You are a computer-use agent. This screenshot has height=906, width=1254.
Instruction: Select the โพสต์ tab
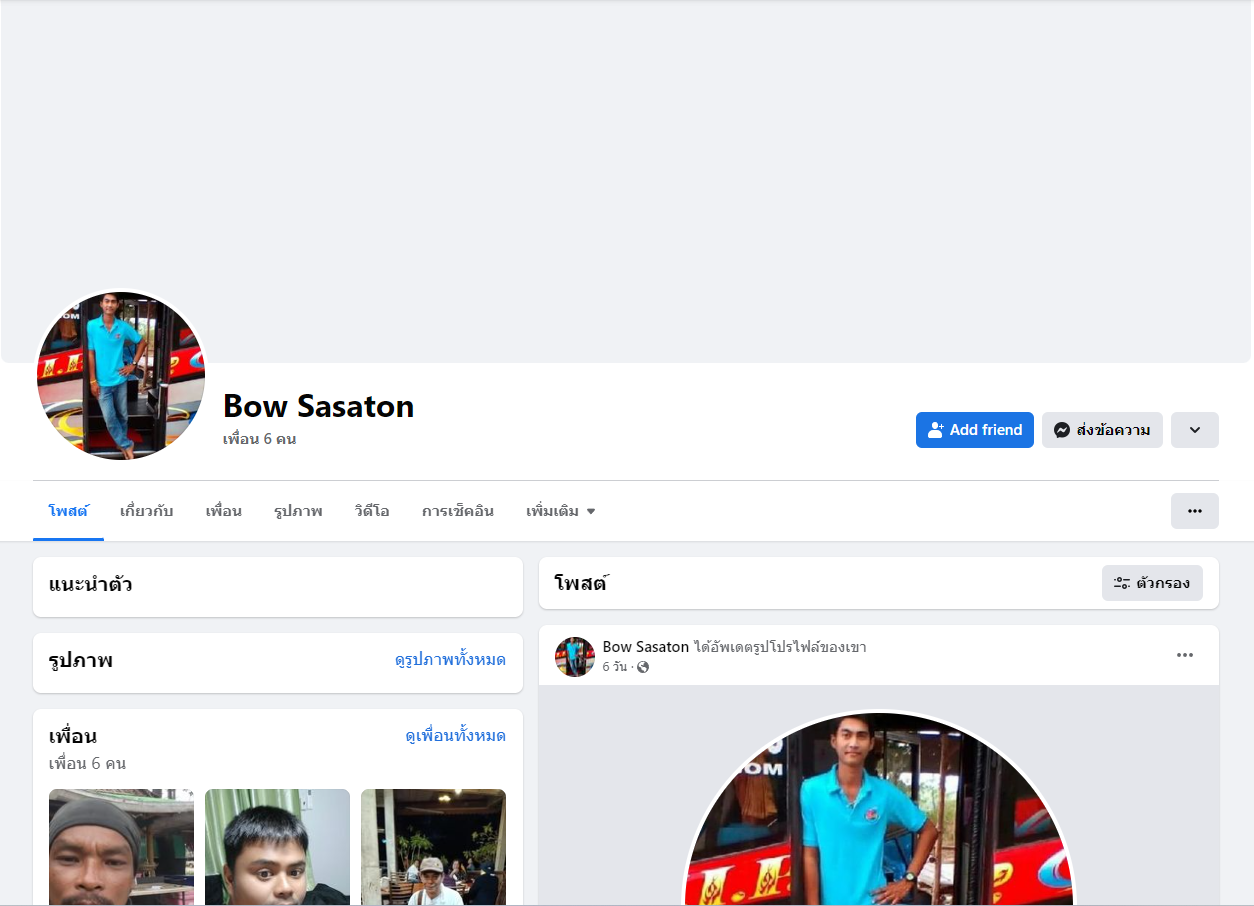click(x=68, y=511)
